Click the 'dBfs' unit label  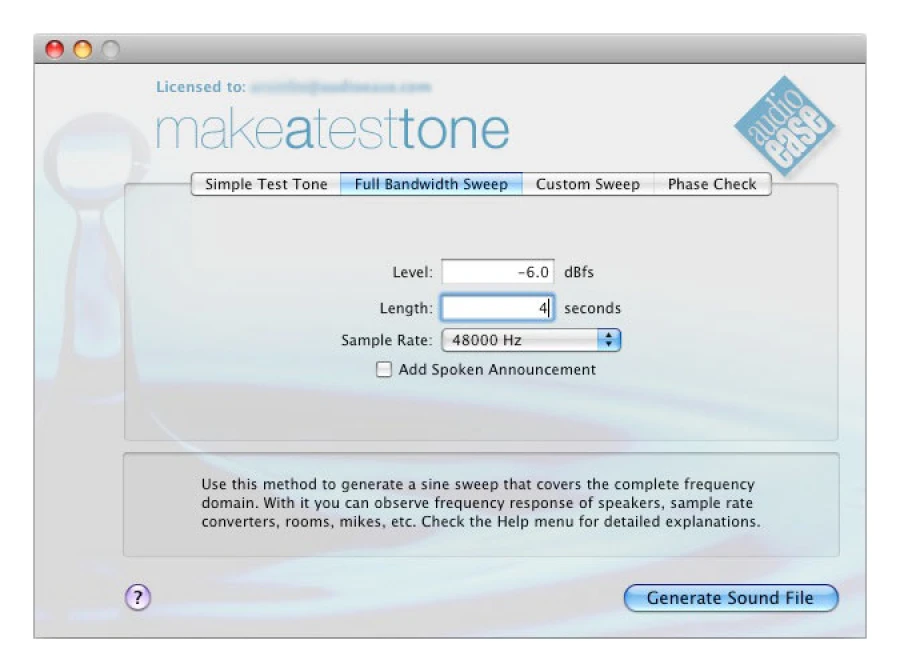(x=579, y=272)
